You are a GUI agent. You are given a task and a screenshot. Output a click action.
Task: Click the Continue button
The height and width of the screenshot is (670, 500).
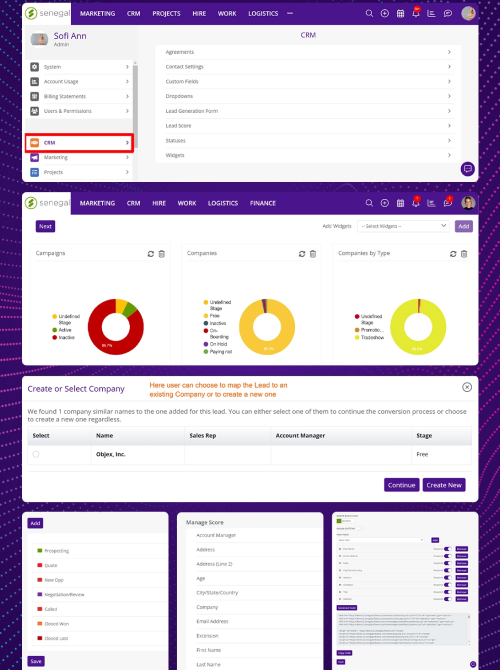click(x=402, y=485)
